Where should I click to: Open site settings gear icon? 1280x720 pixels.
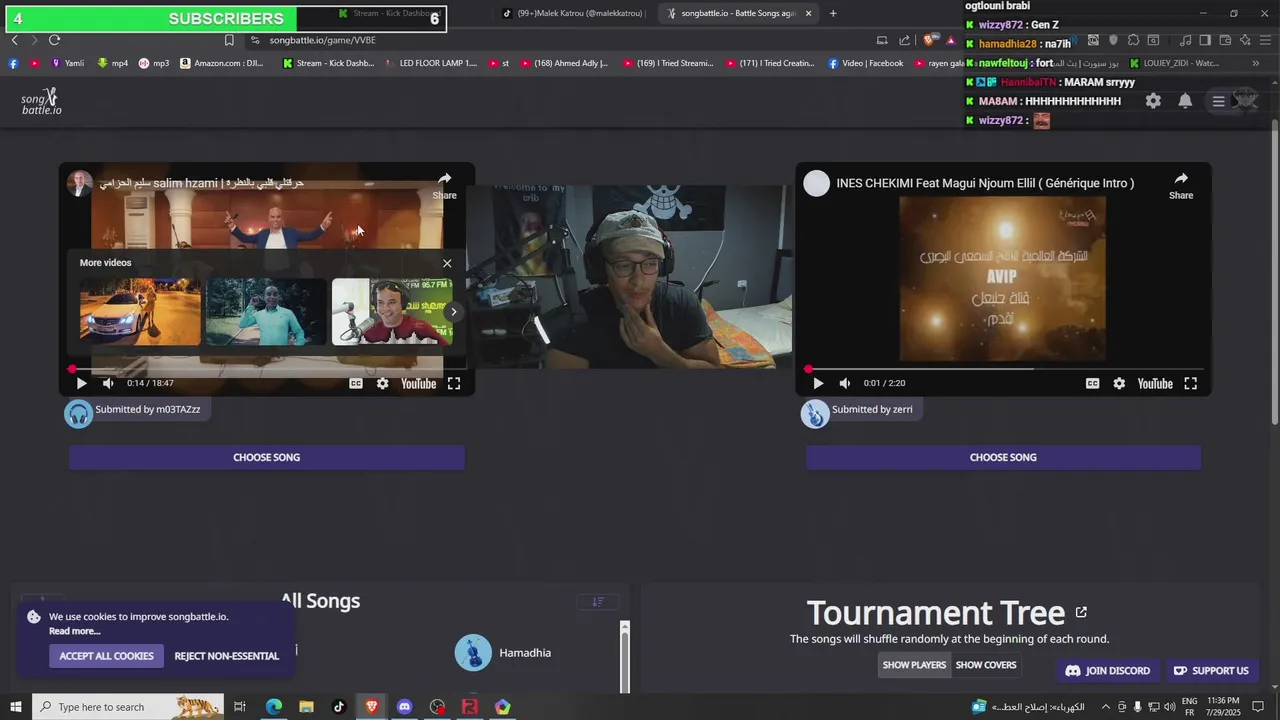(1153, 101)
